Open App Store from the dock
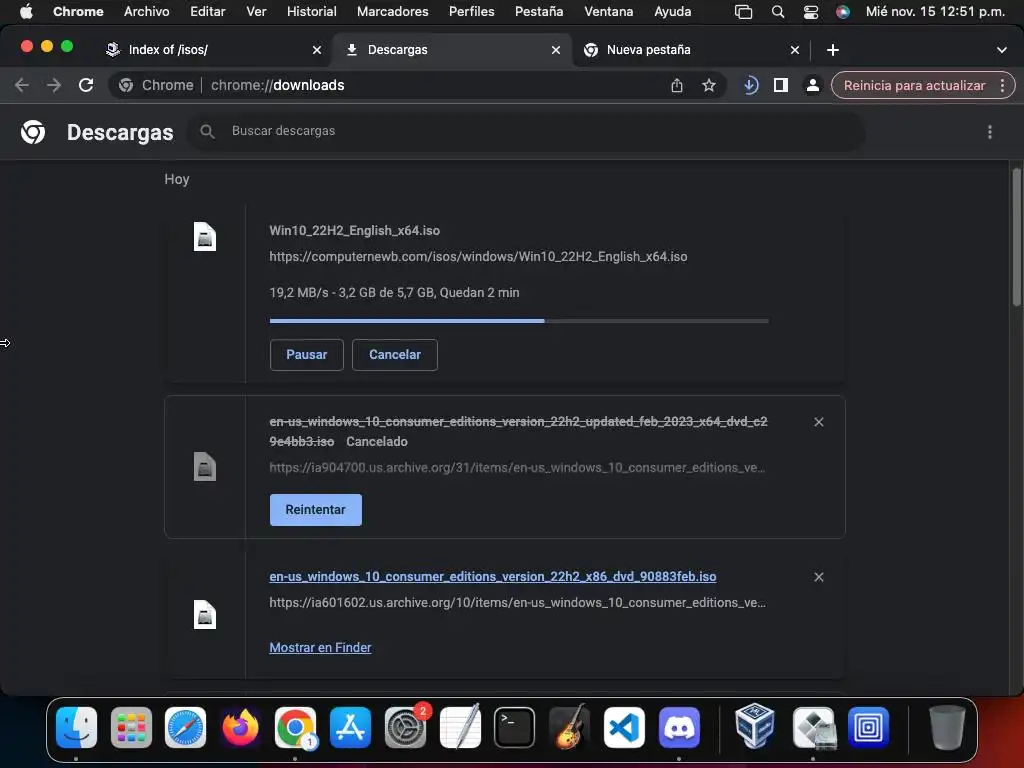The width and height of the screenshot is (1024, 768). click(x=351, y=727)
